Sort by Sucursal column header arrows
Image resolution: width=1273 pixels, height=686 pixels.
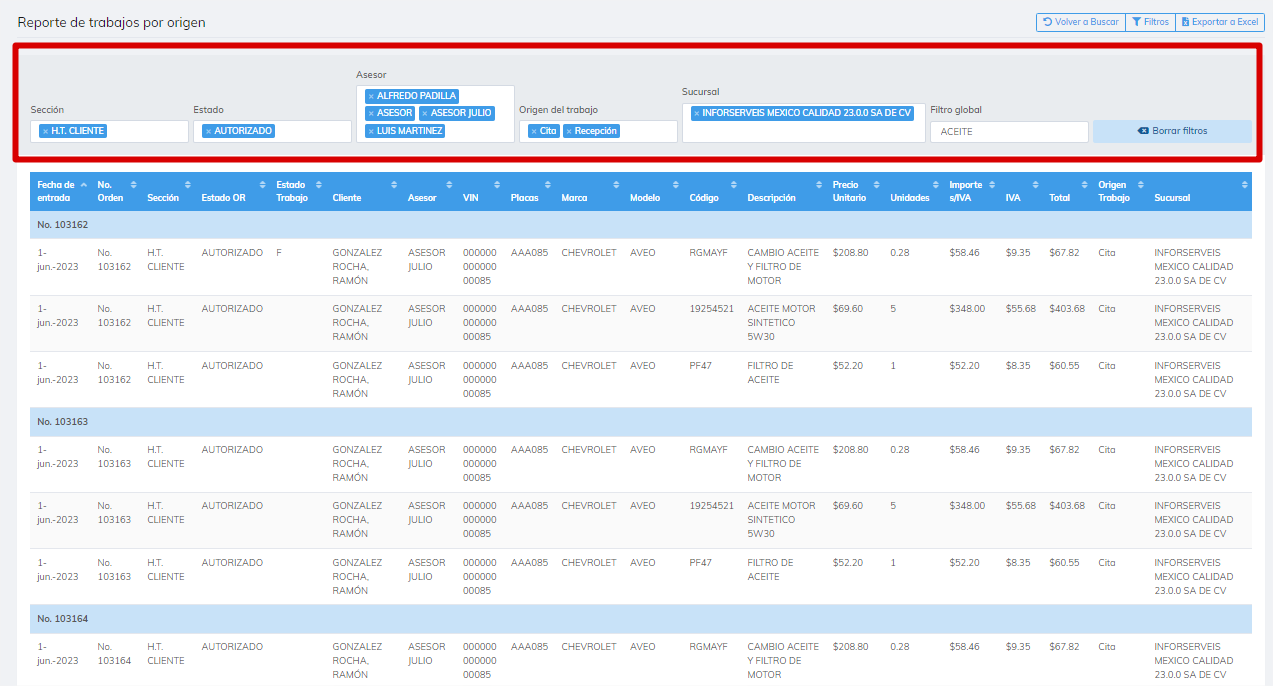pos(1245,185)
